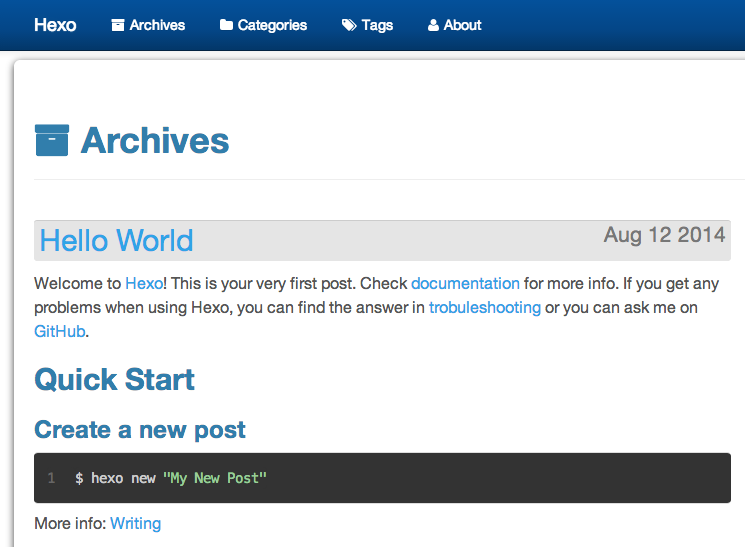745x547 pixels.
Task: Open the About menu label
Action: click(x=462, y=25)
